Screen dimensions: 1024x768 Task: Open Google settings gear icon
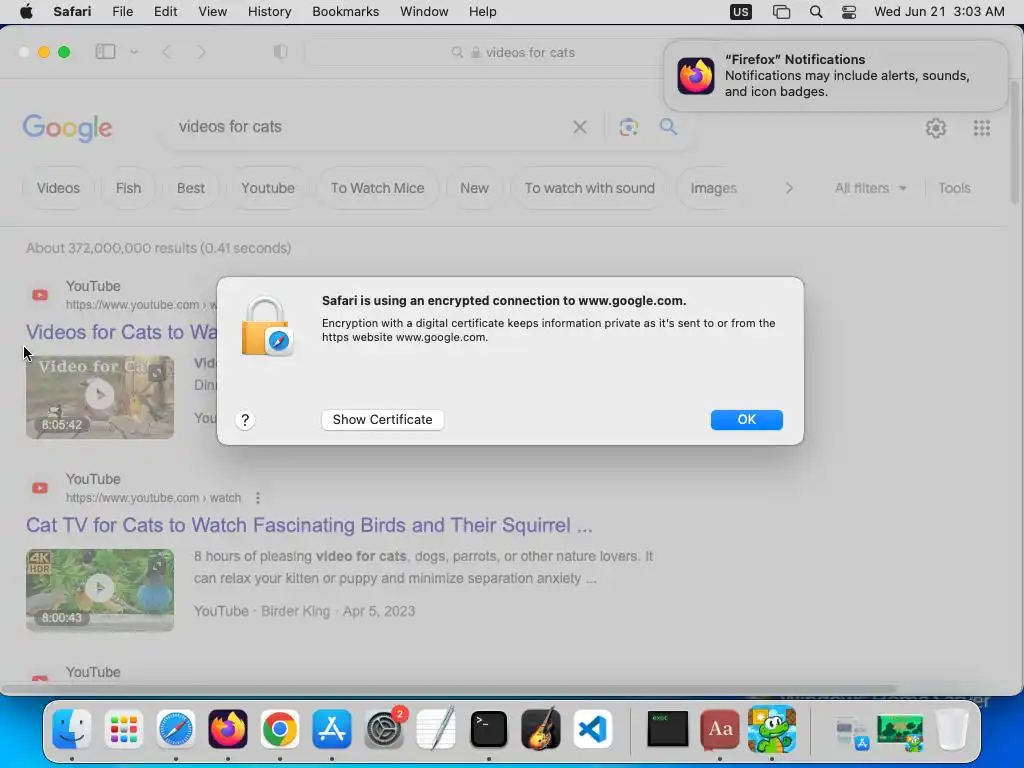pyautogui.click(x=936, y=128)
